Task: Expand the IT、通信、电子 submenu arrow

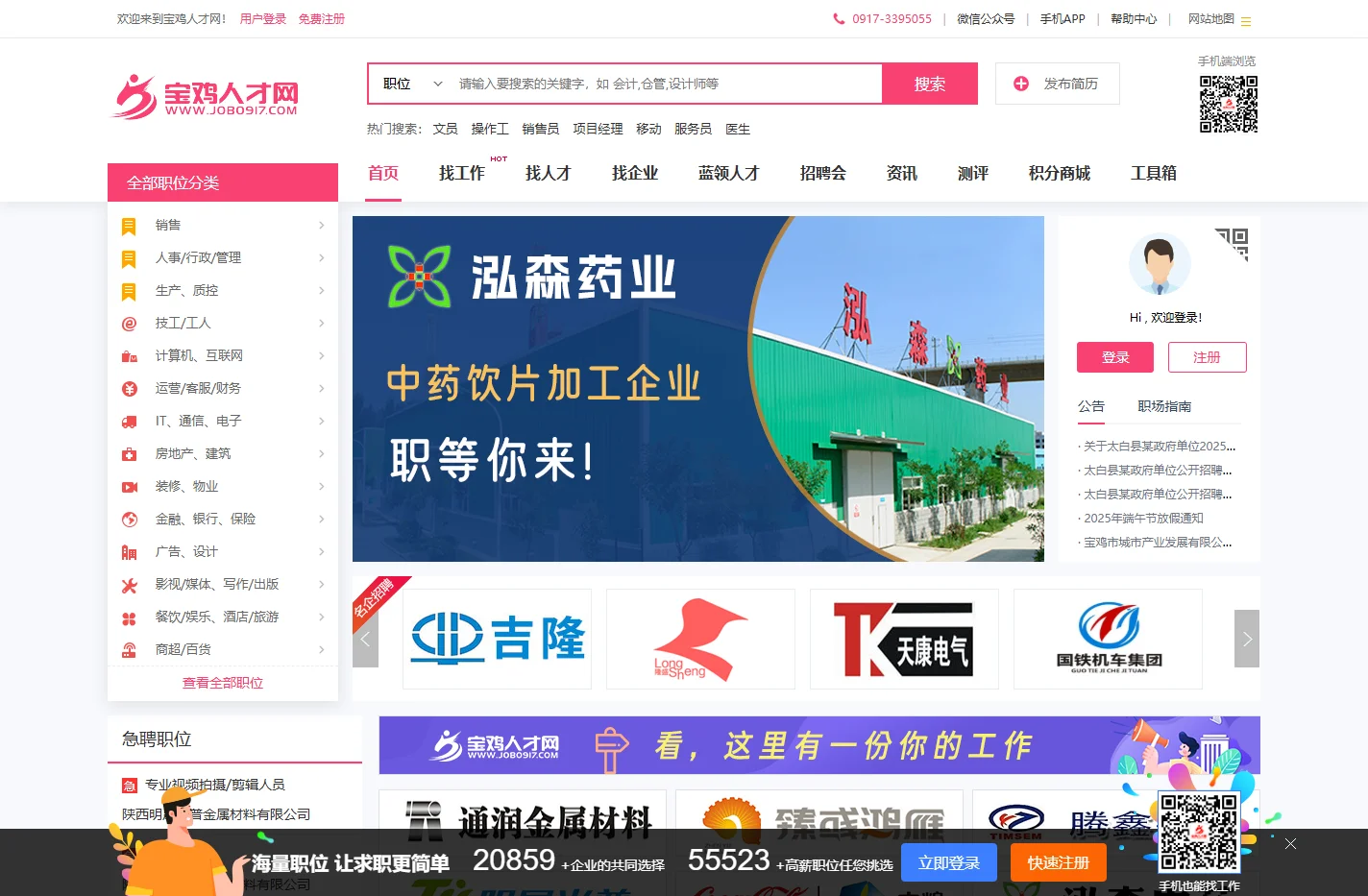Action: pyautogui.click(x=321, y=421)
